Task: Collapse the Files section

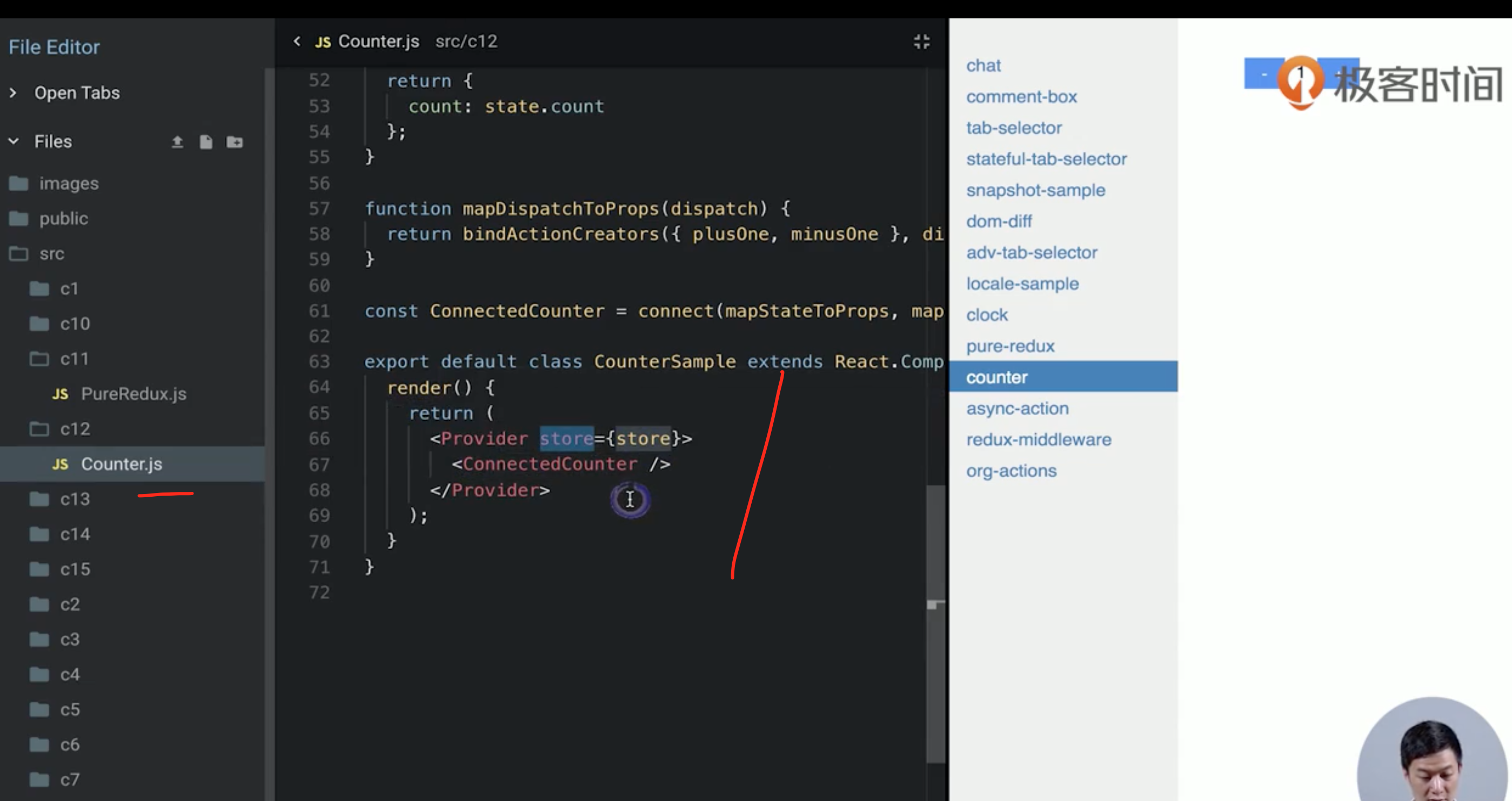Action: 13,142
